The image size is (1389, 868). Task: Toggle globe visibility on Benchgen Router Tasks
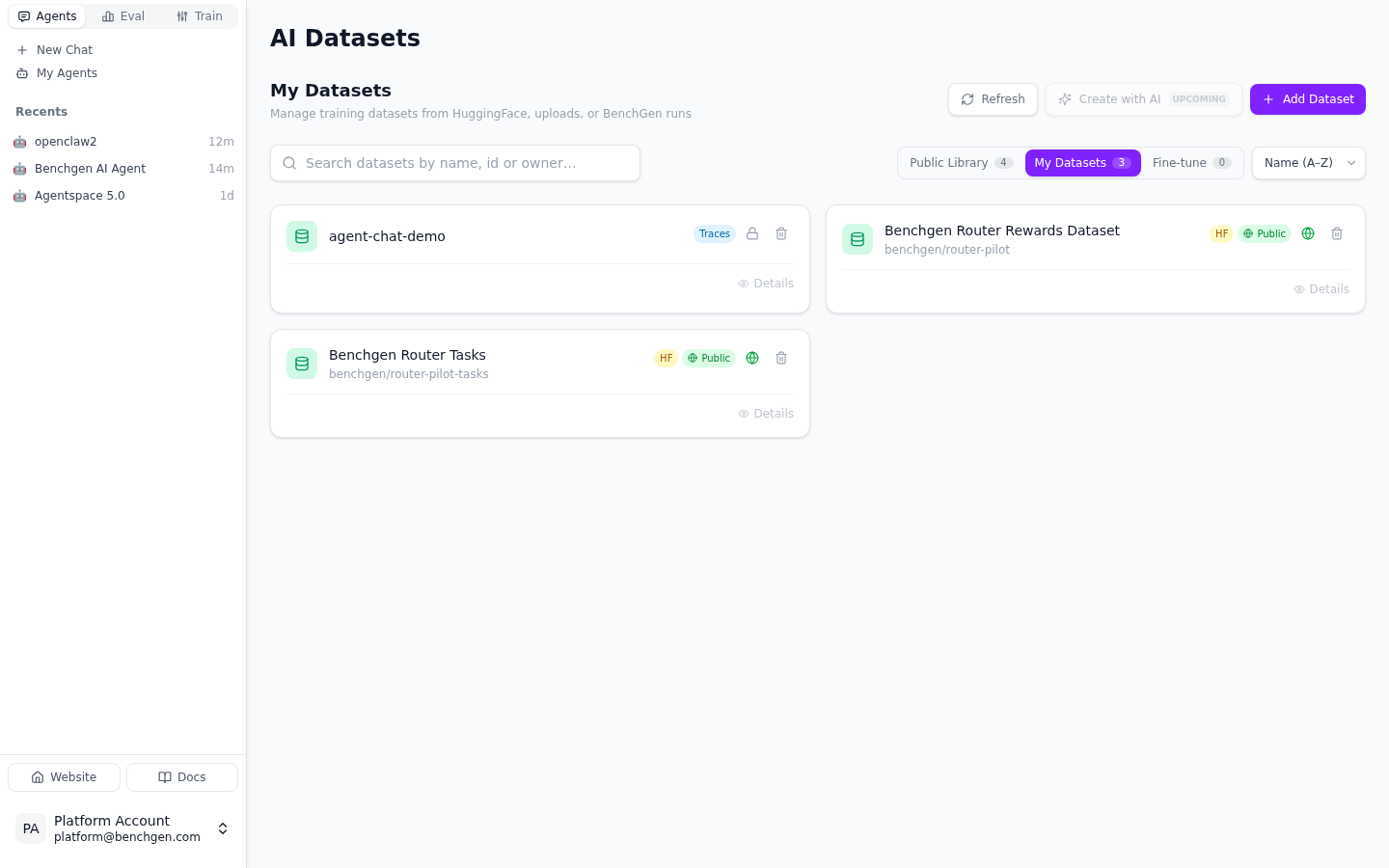(x=752, y=358)
